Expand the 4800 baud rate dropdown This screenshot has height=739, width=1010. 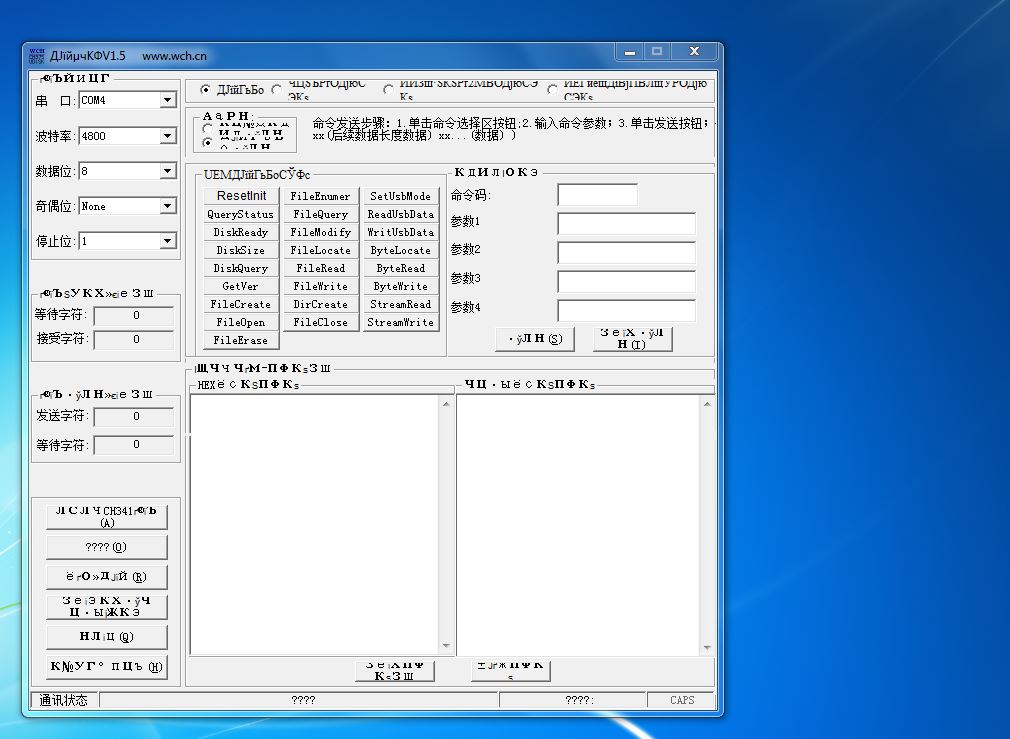click(168, 136)
